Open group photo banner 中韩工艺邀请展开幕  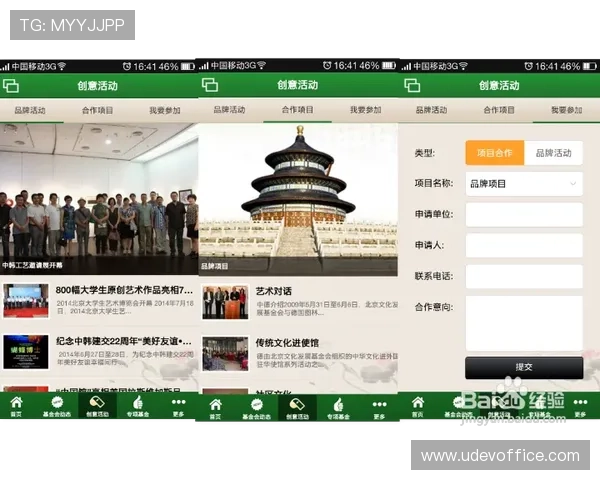coord(99,199)
